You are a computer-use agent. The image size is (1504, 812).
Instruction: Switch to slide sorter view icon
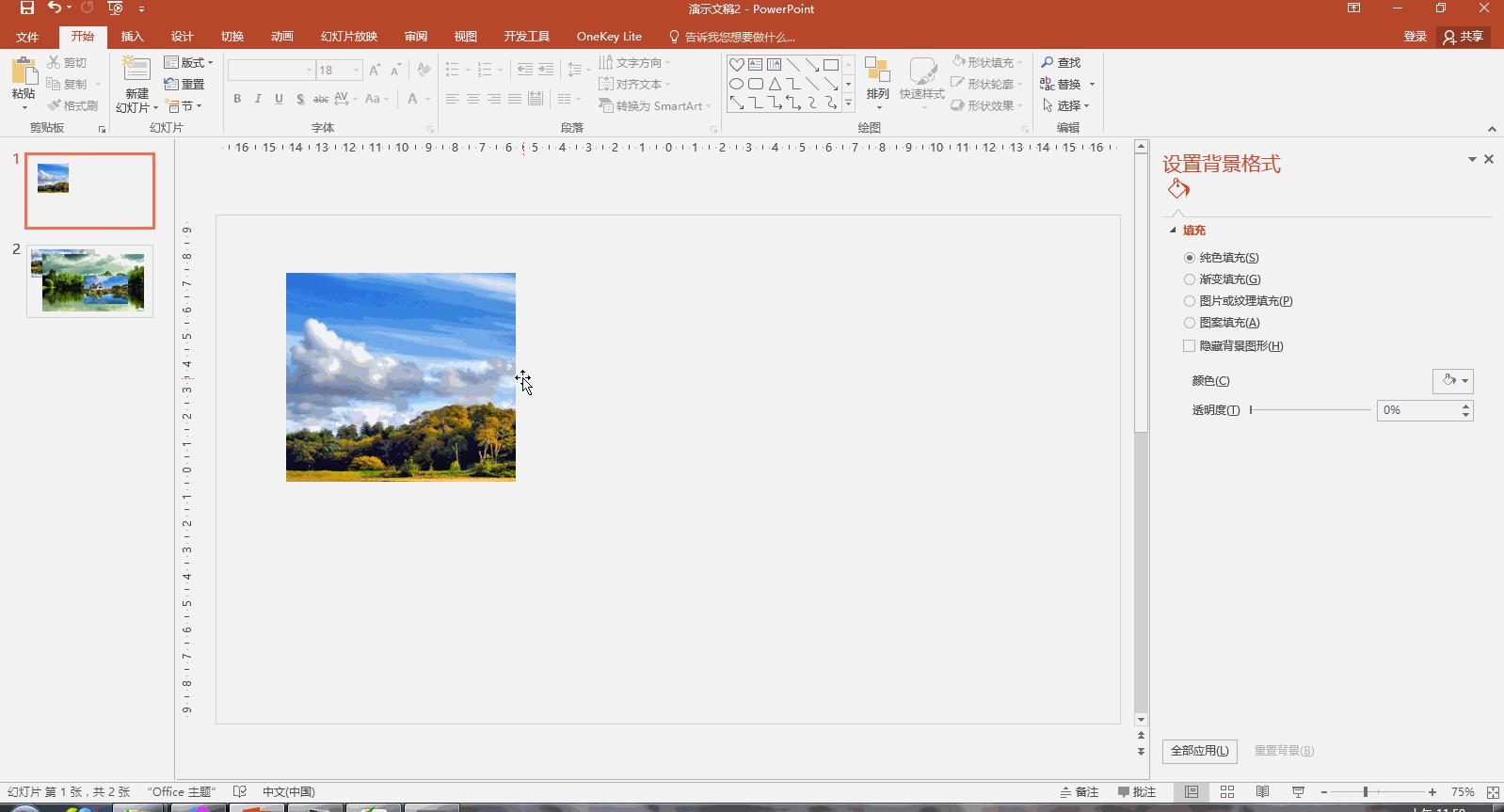click(x=1226, y=792)
